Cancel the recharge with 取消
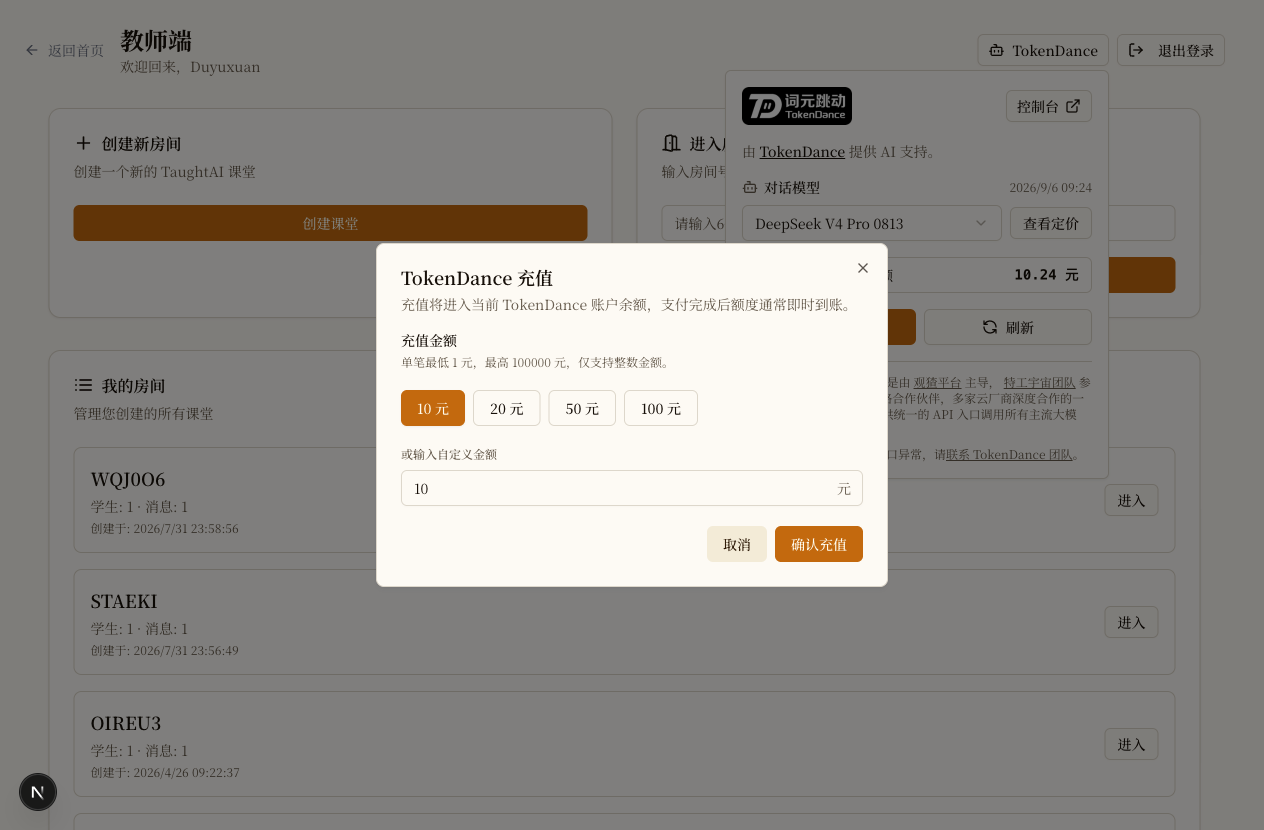The image size is (1264, 830). pos(737,544)
